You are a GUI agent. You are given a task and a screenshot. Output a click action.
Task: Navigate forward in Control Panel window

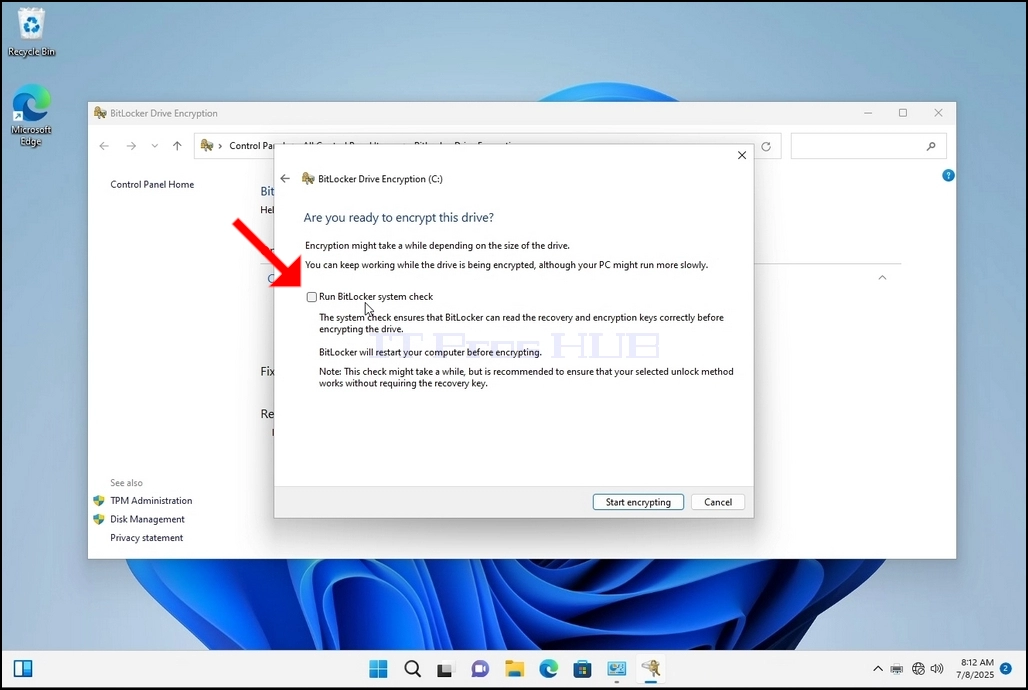click(x=131, y=146)
